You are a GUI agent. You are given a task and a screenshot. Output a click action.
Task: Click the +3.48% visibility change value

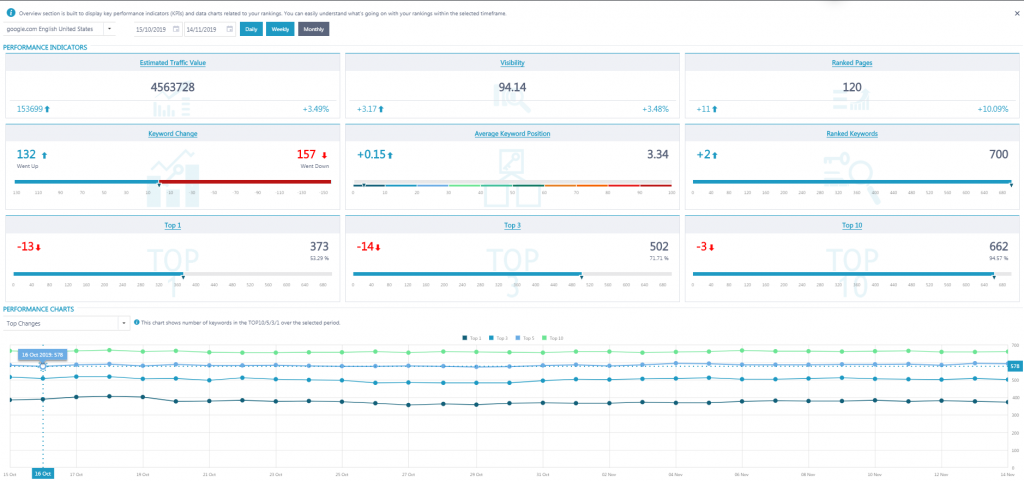click(x=655, y=109)
